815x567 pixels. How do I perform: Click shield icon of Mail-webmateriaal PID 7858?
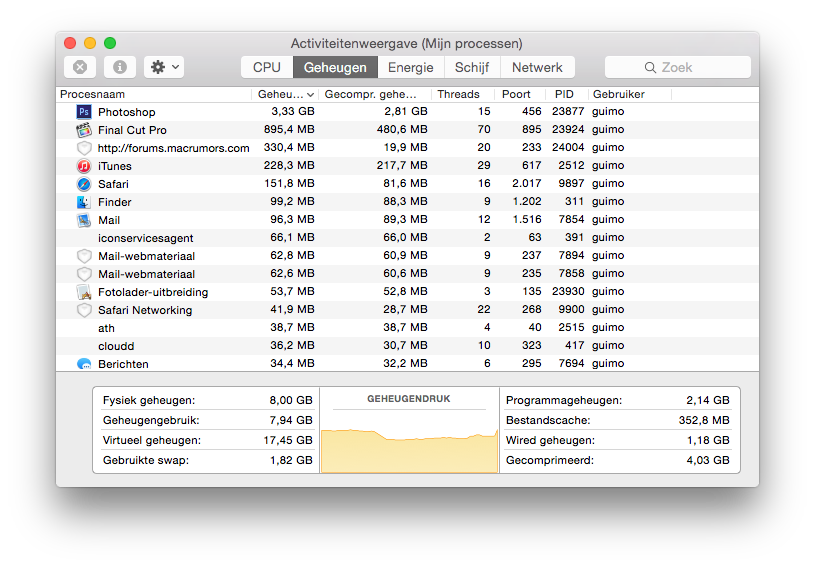click(84, 274)
